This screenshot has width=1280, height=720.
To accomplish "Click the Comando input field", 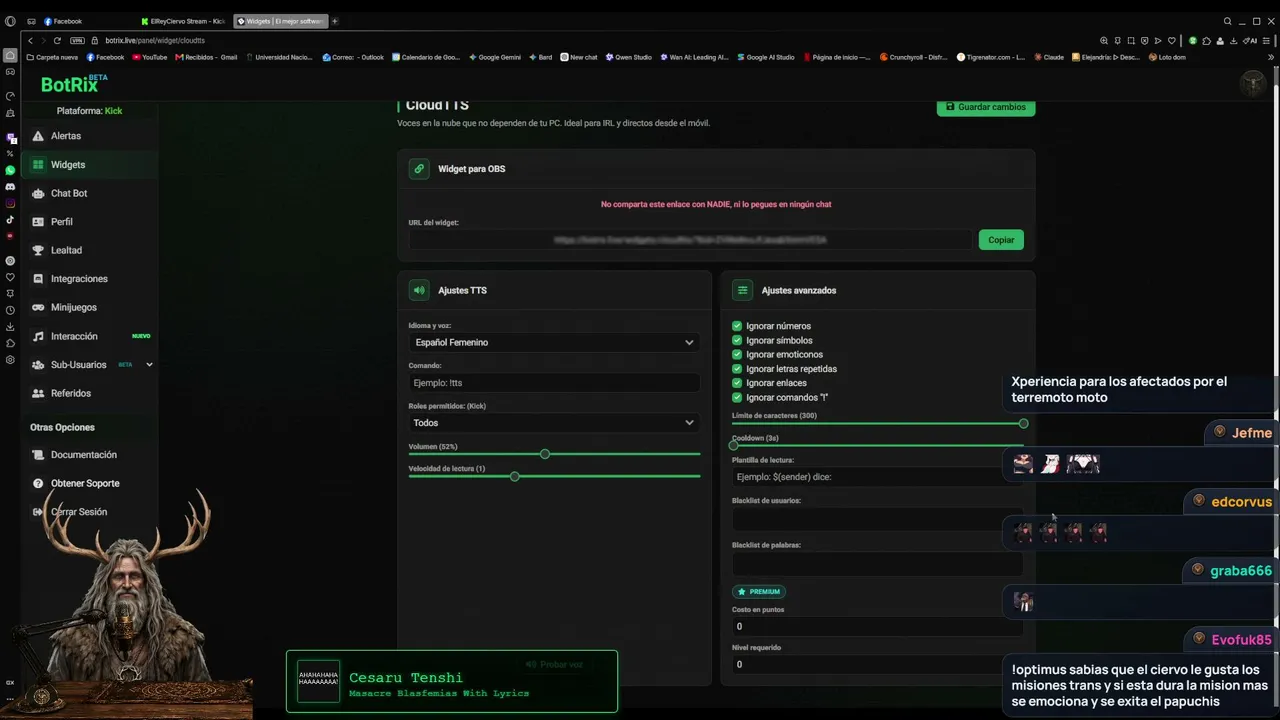I will (x=554, y=383).
